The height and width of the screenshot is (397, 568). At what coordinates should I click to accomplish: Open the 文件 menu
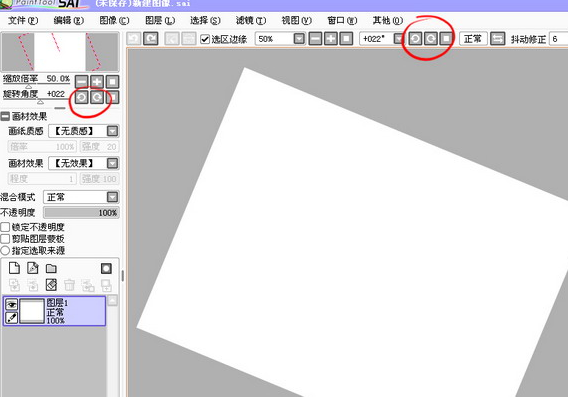click(23, 20)
